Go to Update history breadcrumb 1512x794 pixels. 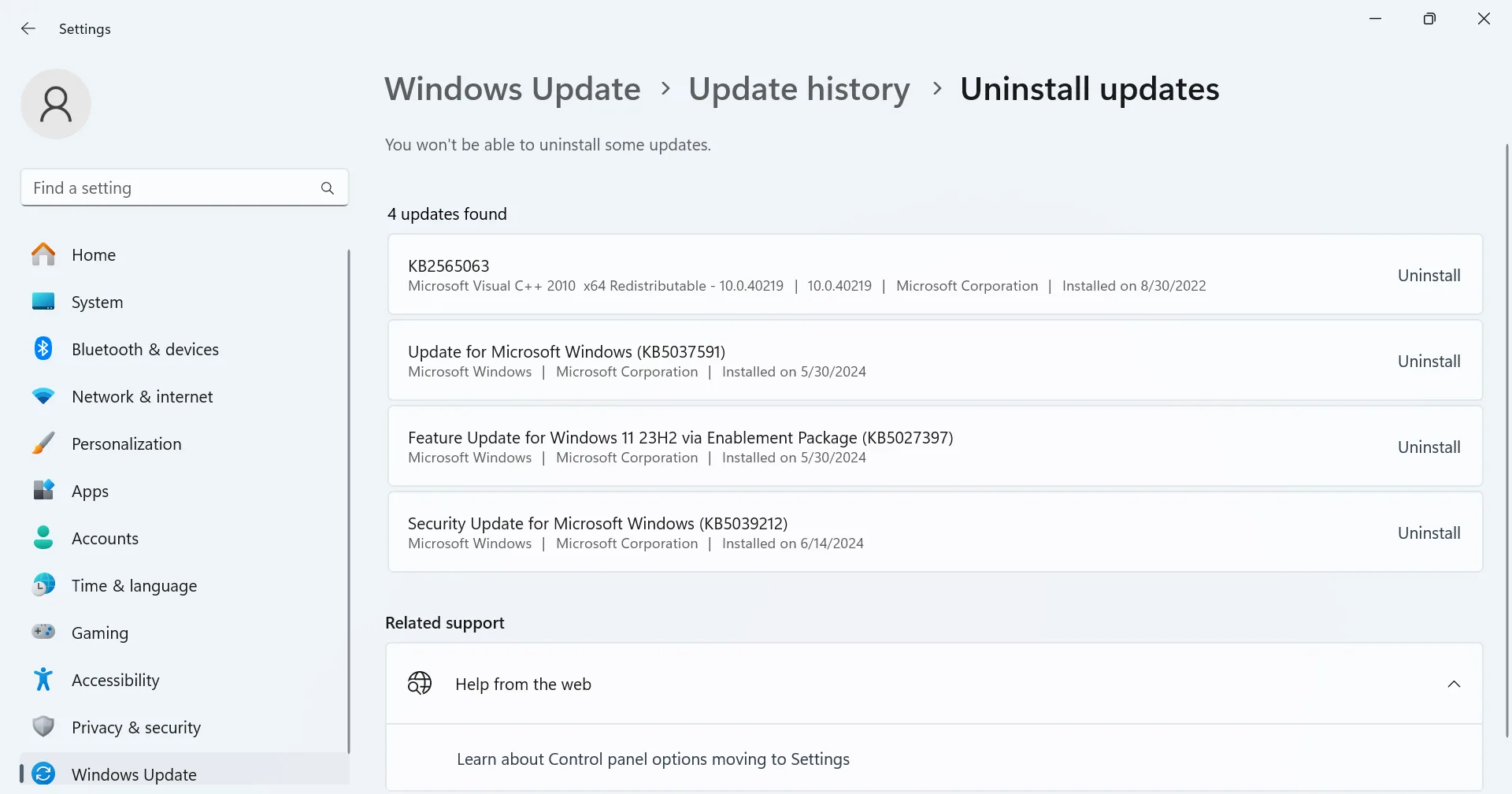(799, 89)
